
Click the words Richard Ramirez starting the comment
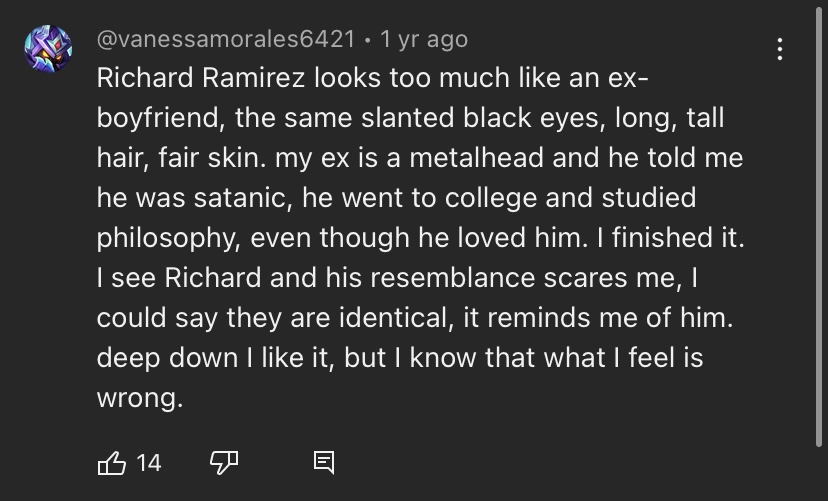[x=201, y=78]
